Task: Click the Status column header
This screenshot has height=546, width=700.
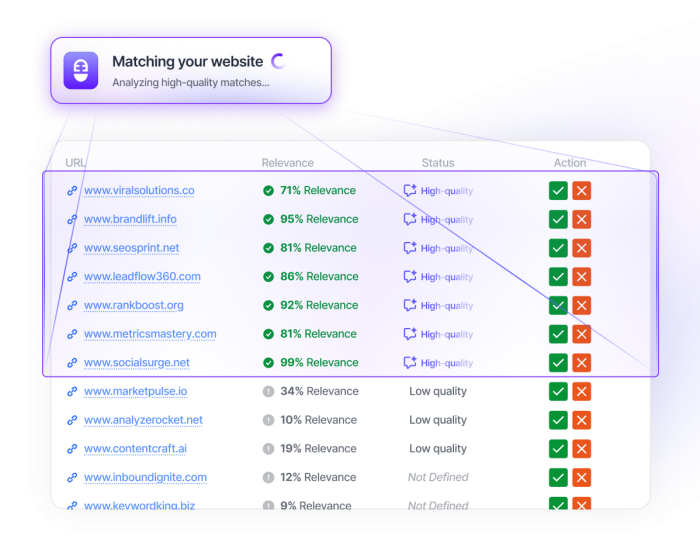Action: 438,163
